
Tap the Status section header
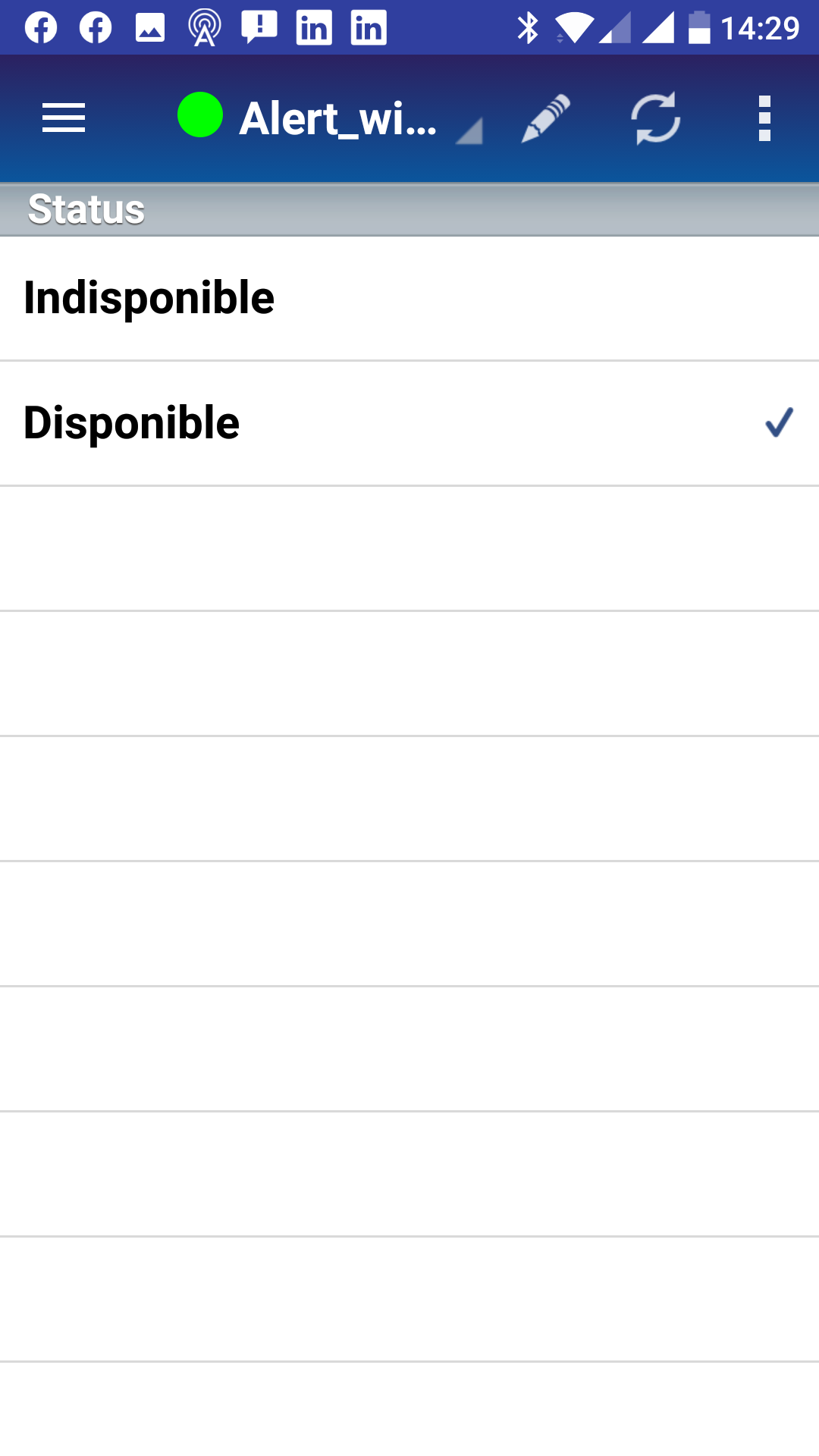coord(86,209)
